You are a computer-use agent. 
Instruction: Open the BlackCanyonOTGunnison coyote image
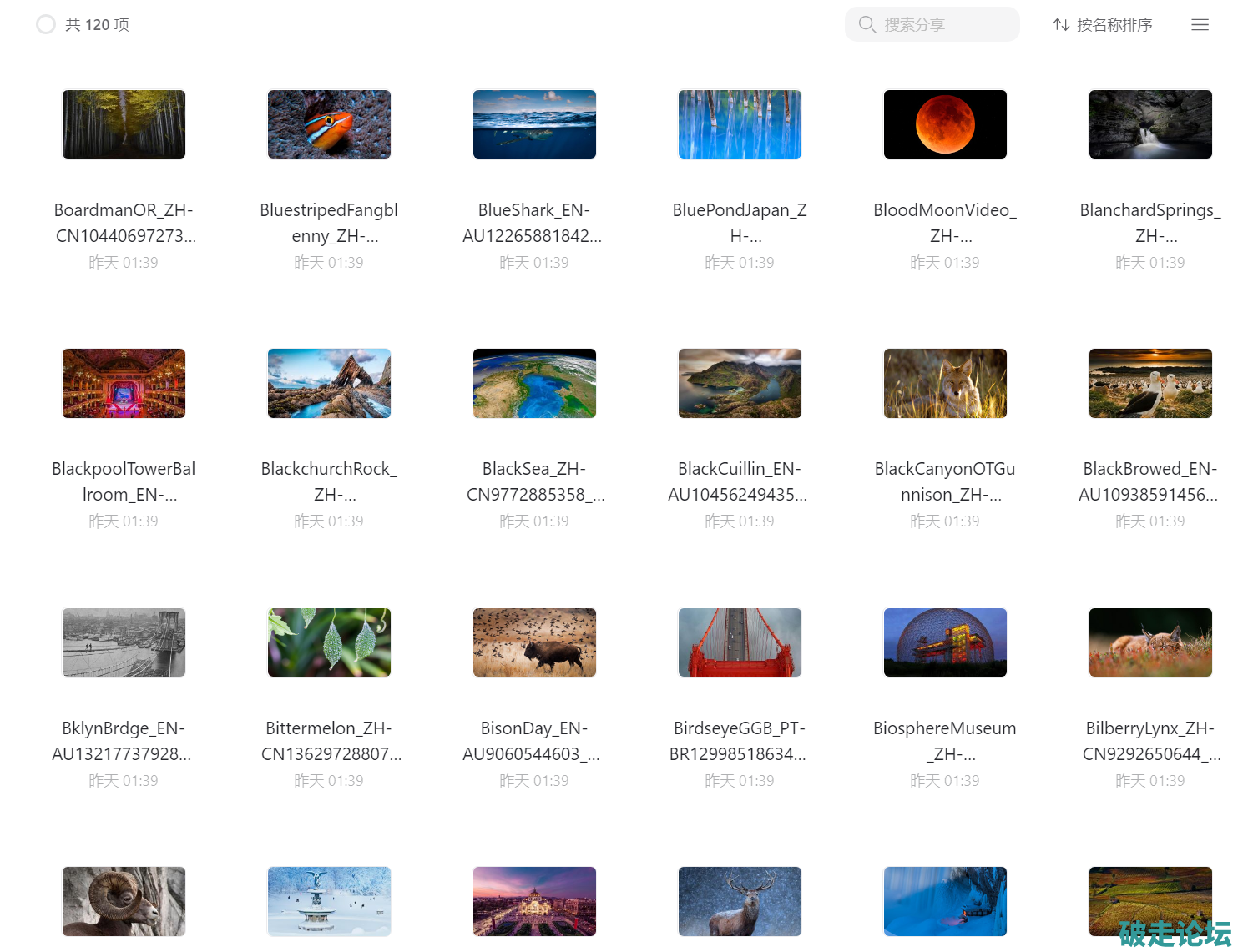tap(945, 383)
